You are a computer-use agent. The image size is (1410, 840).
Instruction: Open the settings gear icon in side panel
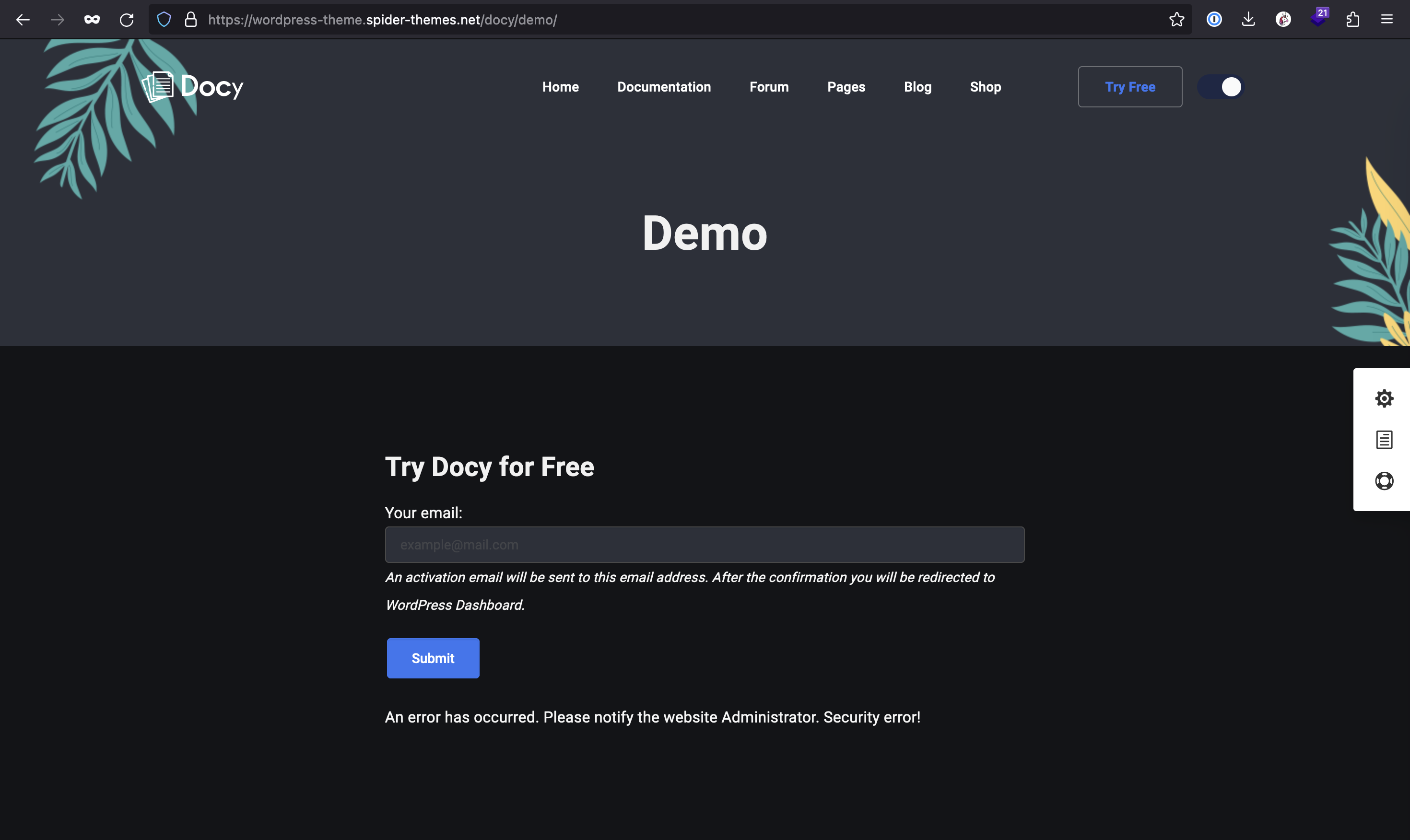tap(1384, 398)
